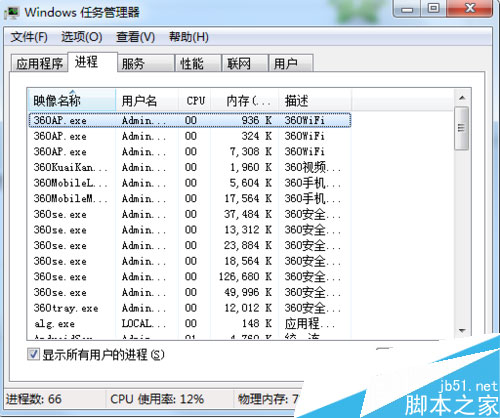Screen dimensions: 500x418
Task: Select the 360tray.exe process row
Action: coord(190,308)
